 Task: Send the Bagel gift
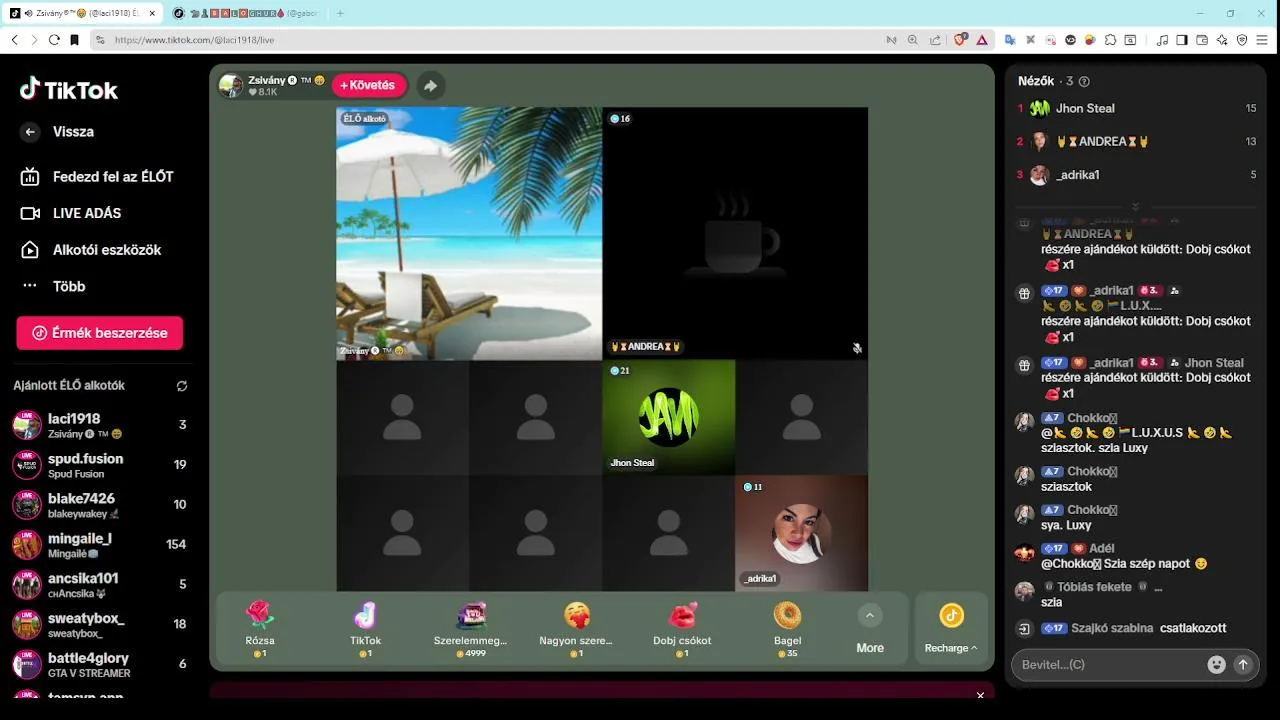tap(787, 628)
